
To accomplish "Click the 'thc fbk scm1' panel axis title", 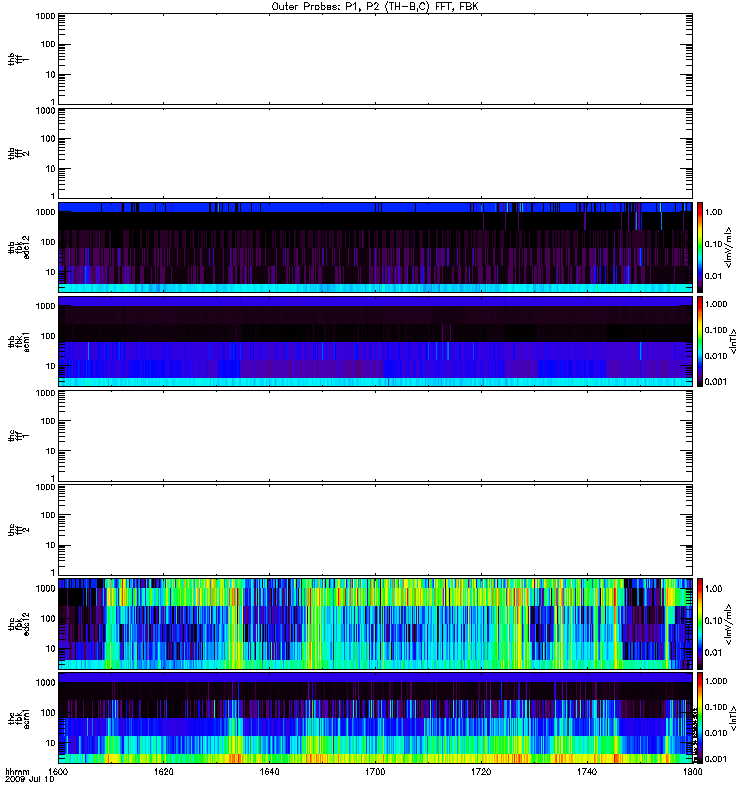I will 19,718.
